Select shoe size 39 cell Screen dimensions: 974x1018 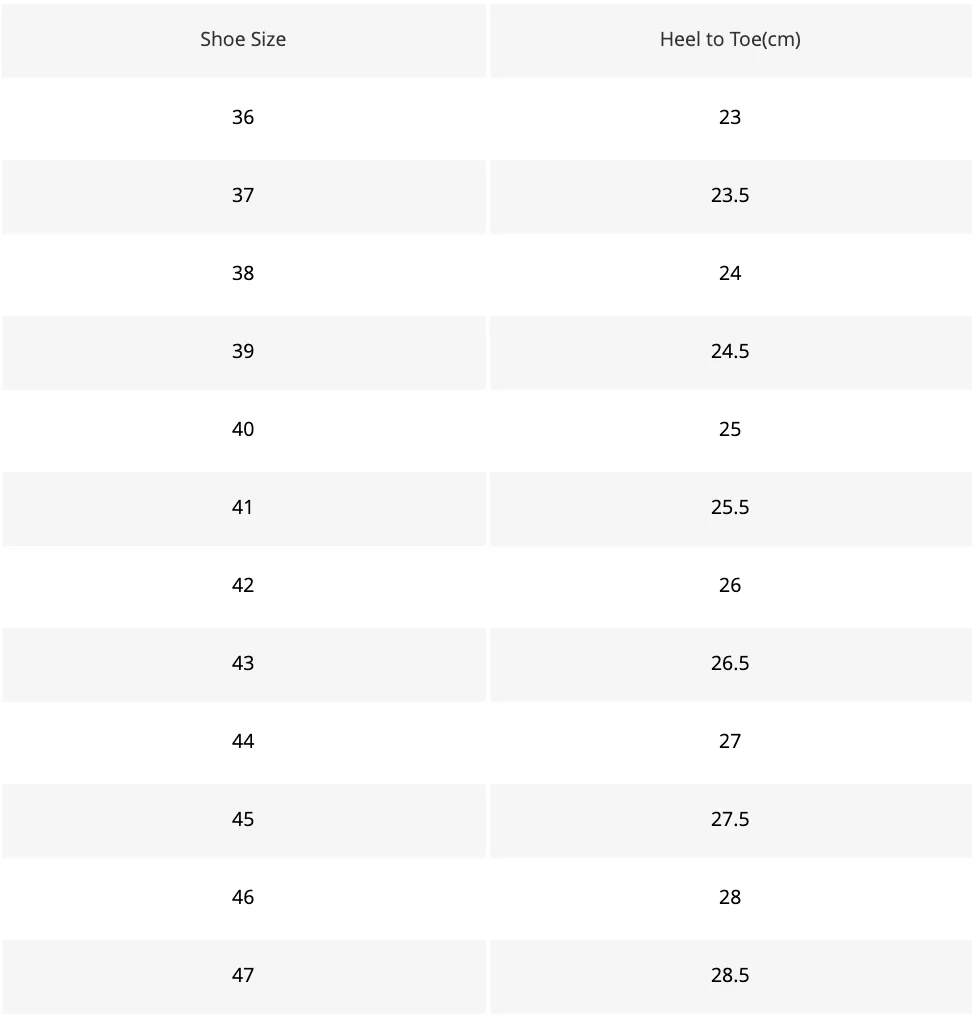coord(243,351)
